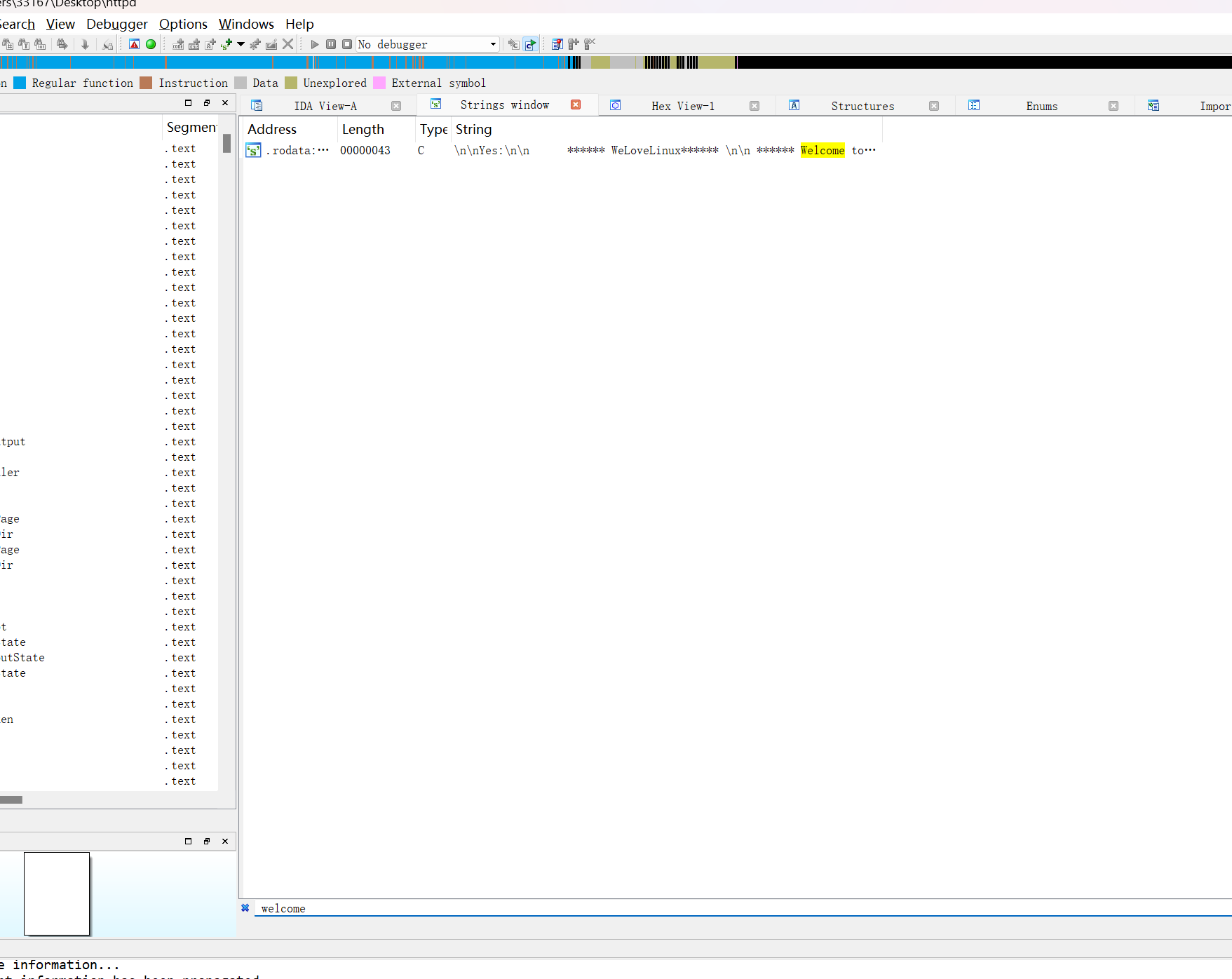Open the View menu
This screenshot has width=1232, height=979.
60,24
